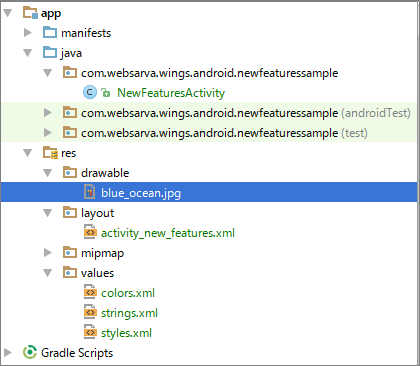Select the package labeled (test)
Viewport: 420px width, 366px height.
(224, 133)
